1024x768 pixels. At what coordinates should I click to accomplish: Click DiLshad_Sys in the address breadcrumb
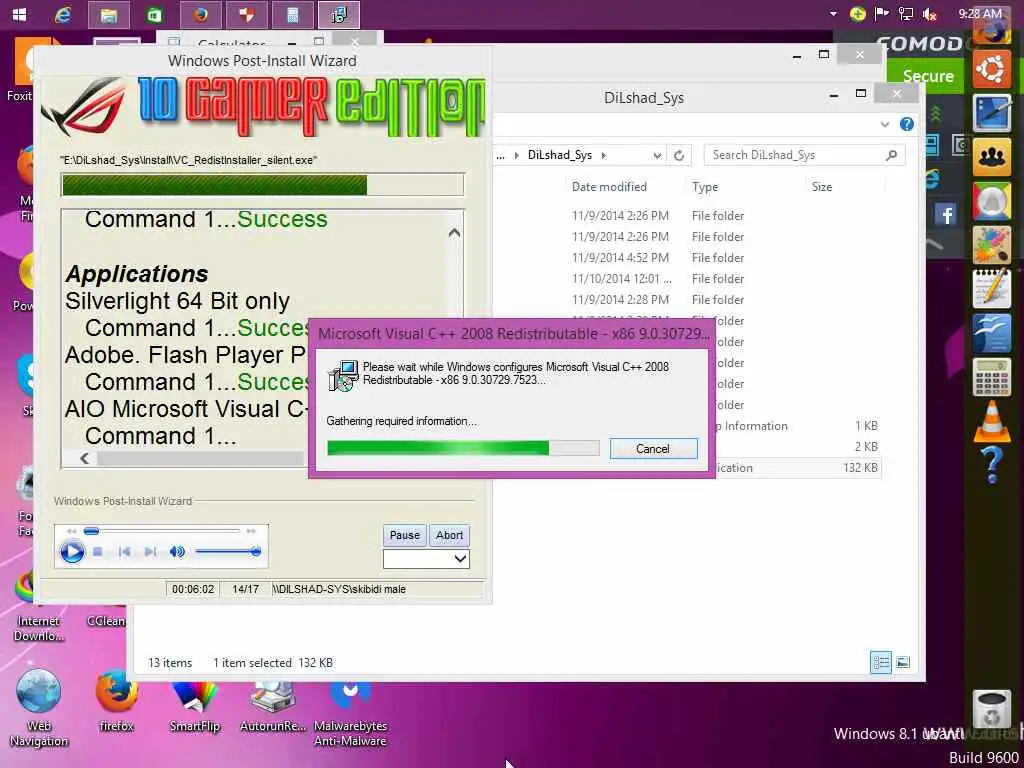pos(560,155)
